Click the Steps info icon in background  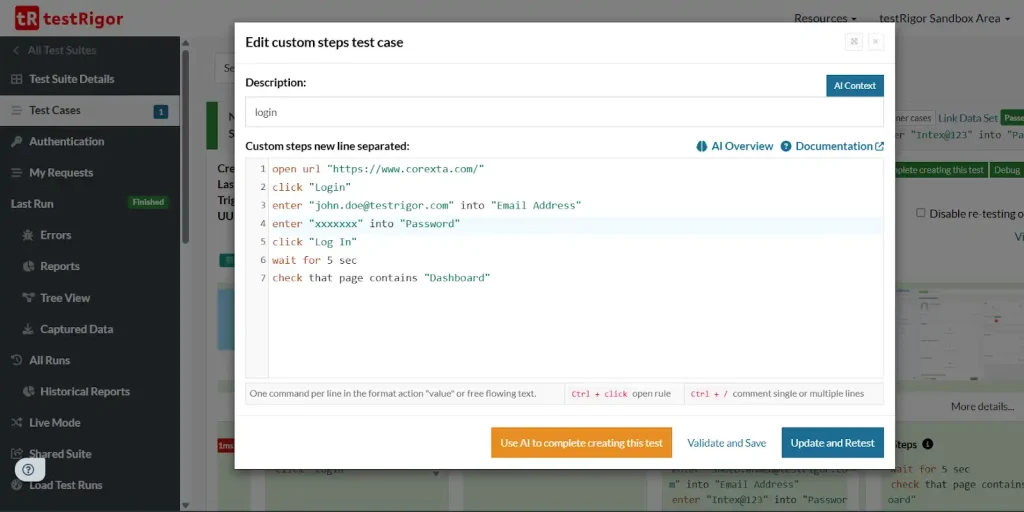pyautogui.click(x=927, y=444)
